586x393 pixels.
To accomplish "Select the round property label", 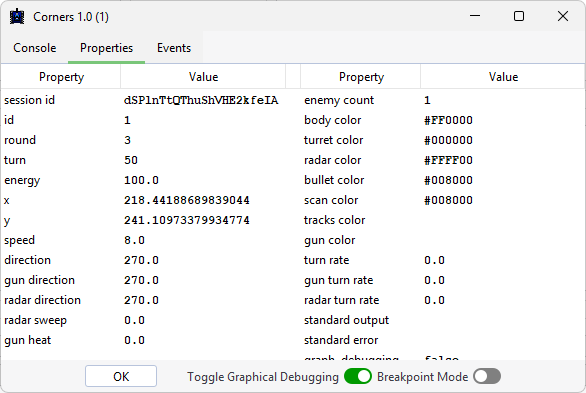I will click(20, 140).
